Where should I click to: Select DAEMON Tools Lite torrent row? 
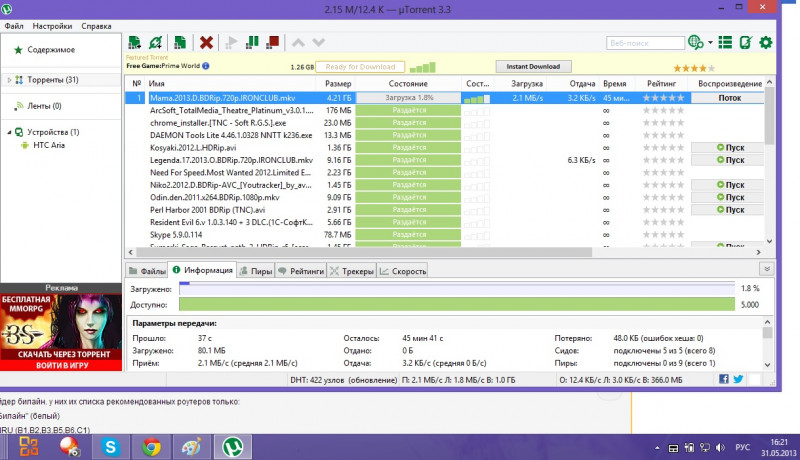coord(444,135)
